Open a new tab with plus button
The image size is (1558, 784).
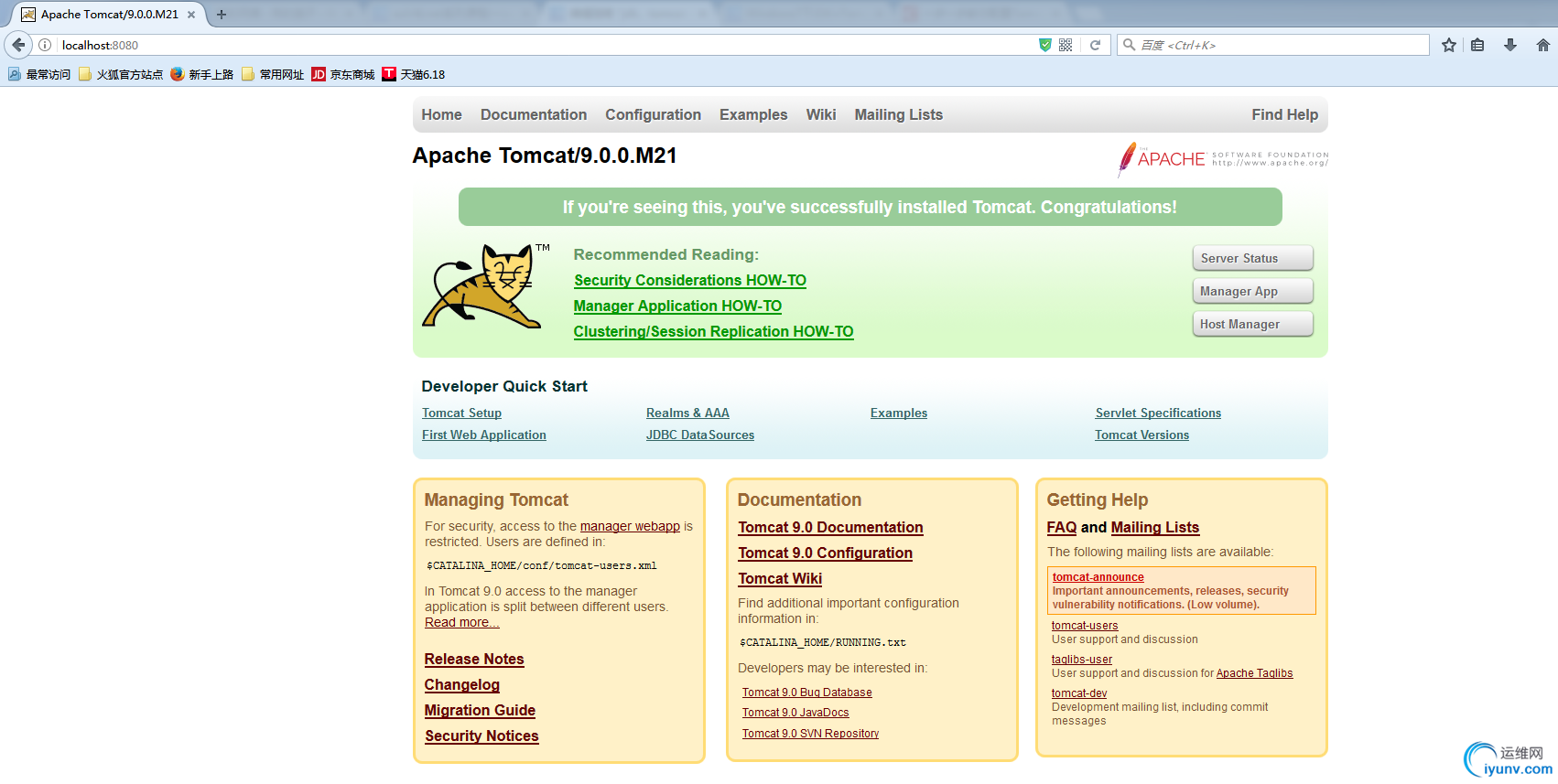pyautogui.click(x=221, y=15)
